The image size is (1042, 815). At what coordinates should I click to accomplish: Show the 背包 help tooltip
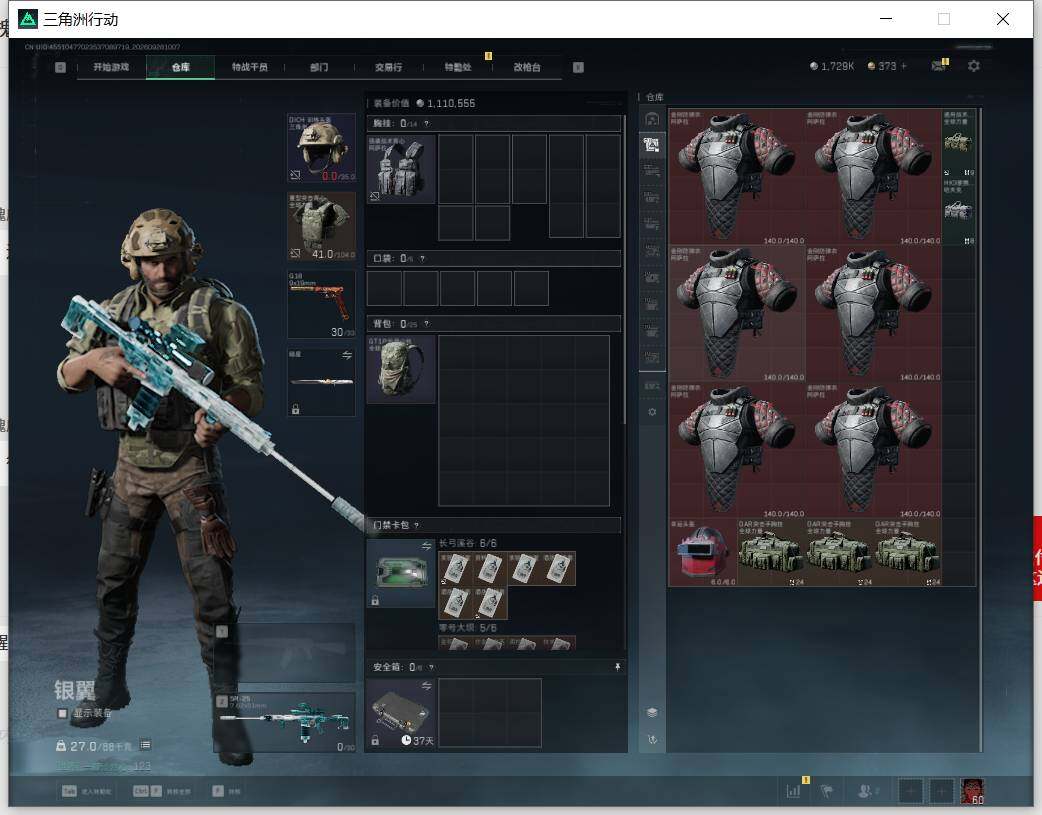(x=427, y=324)
